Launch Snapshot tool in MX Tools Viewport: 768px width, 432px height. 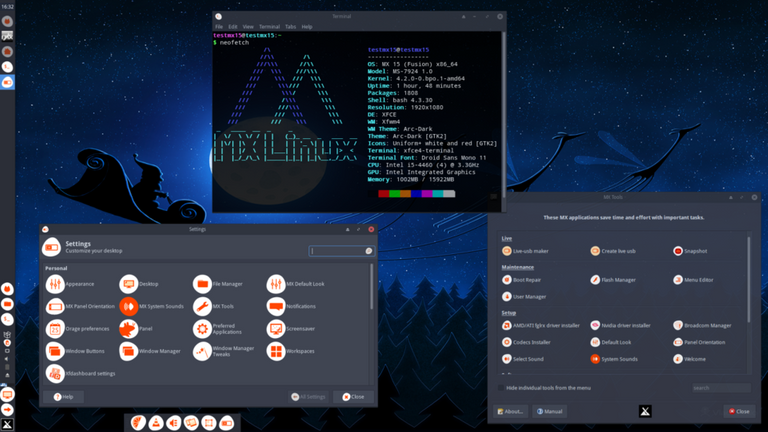click(x=690, y=251)
